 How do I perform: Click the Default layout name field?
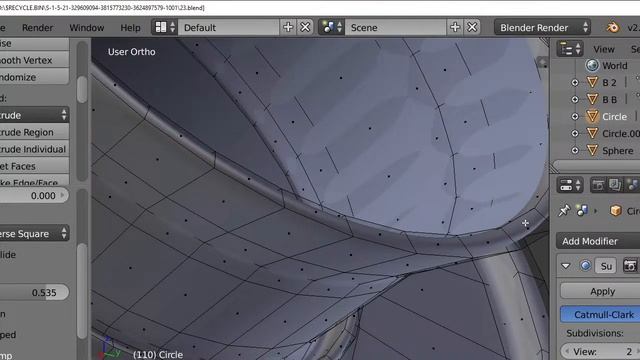pyautogui.click(x=229, y=27)
